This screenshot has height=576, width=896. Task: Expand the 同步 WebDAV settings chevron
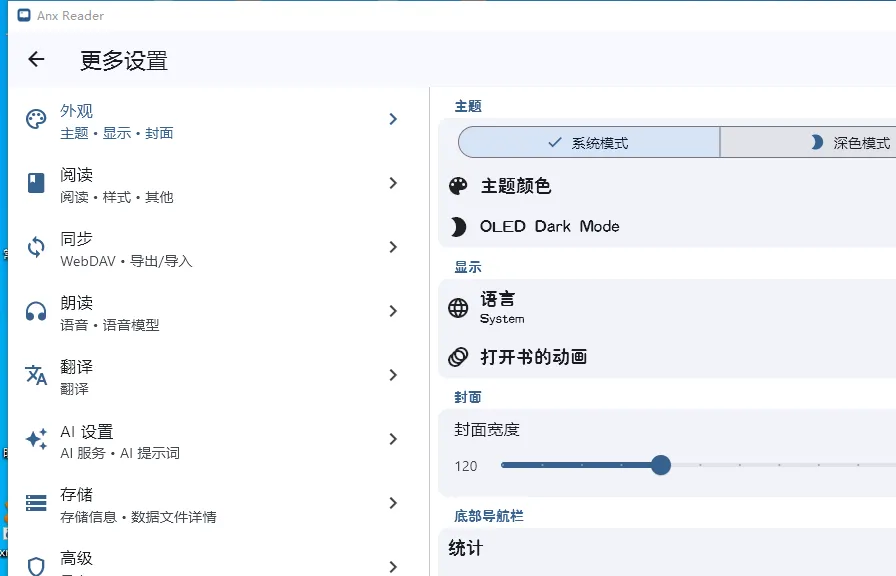click(x=393, y=247)
